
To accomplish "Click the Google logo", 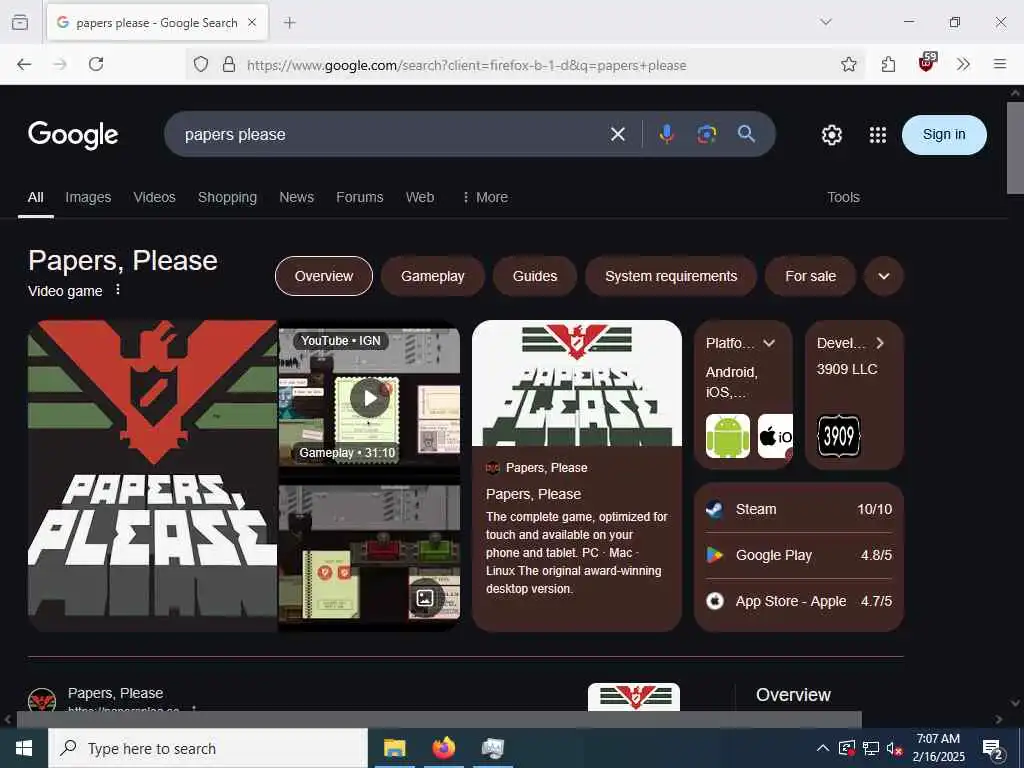I will 73,135.
